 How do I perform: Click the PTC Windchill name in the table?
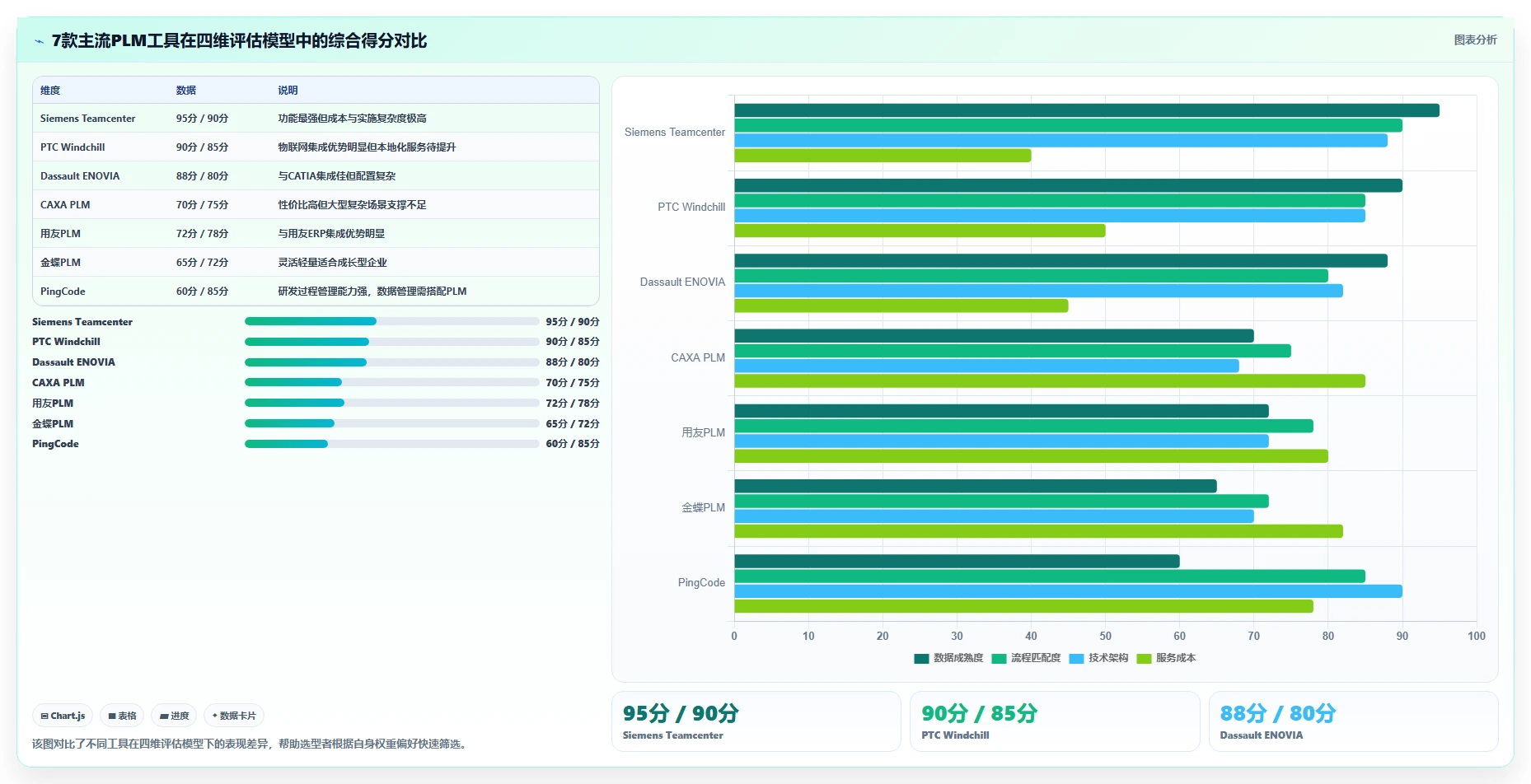pyautogui.click(x=73, y=147)
